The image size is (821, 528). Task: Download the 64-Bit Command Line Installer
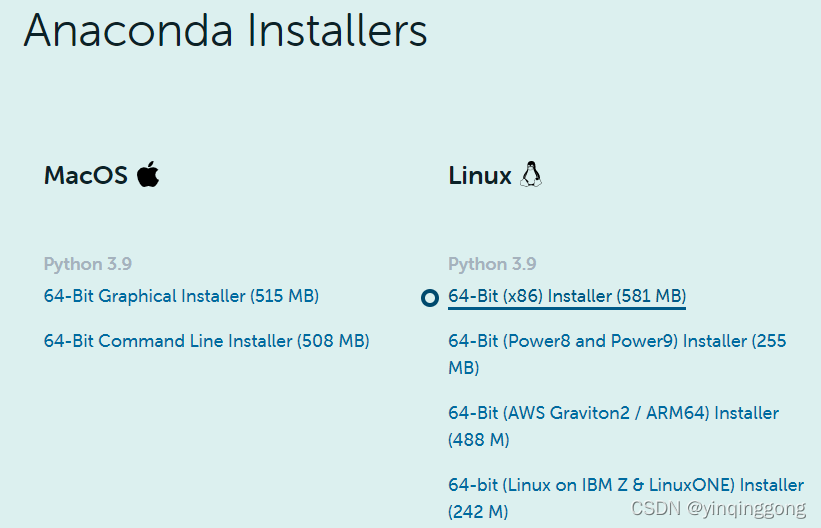pos(206,341)
